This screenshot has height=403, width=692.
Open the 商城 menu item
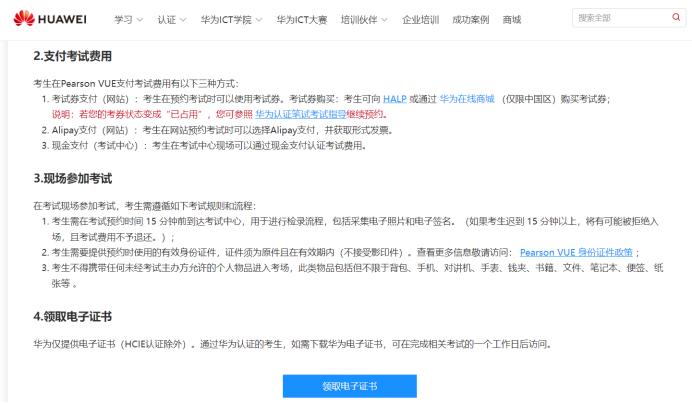[511, 20]
